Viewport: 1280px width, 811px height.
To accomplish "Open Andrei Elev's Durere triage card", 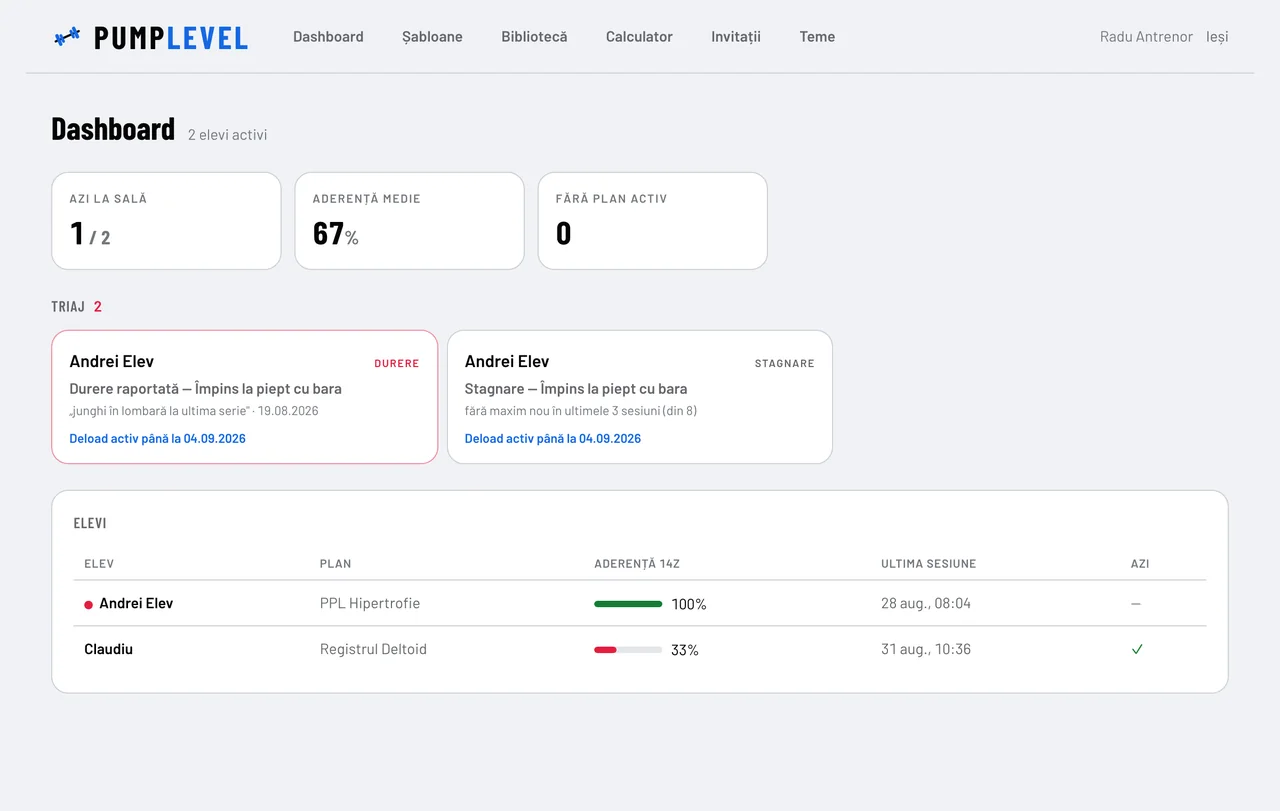I will coord(245,397).
